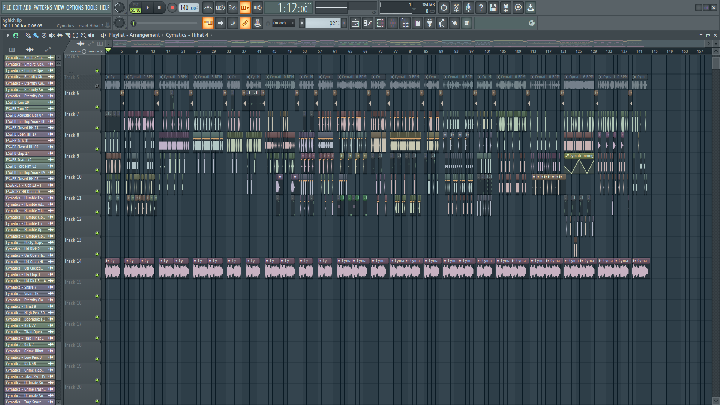Click the download arrow icon in top toolbar

pos(530,8)
